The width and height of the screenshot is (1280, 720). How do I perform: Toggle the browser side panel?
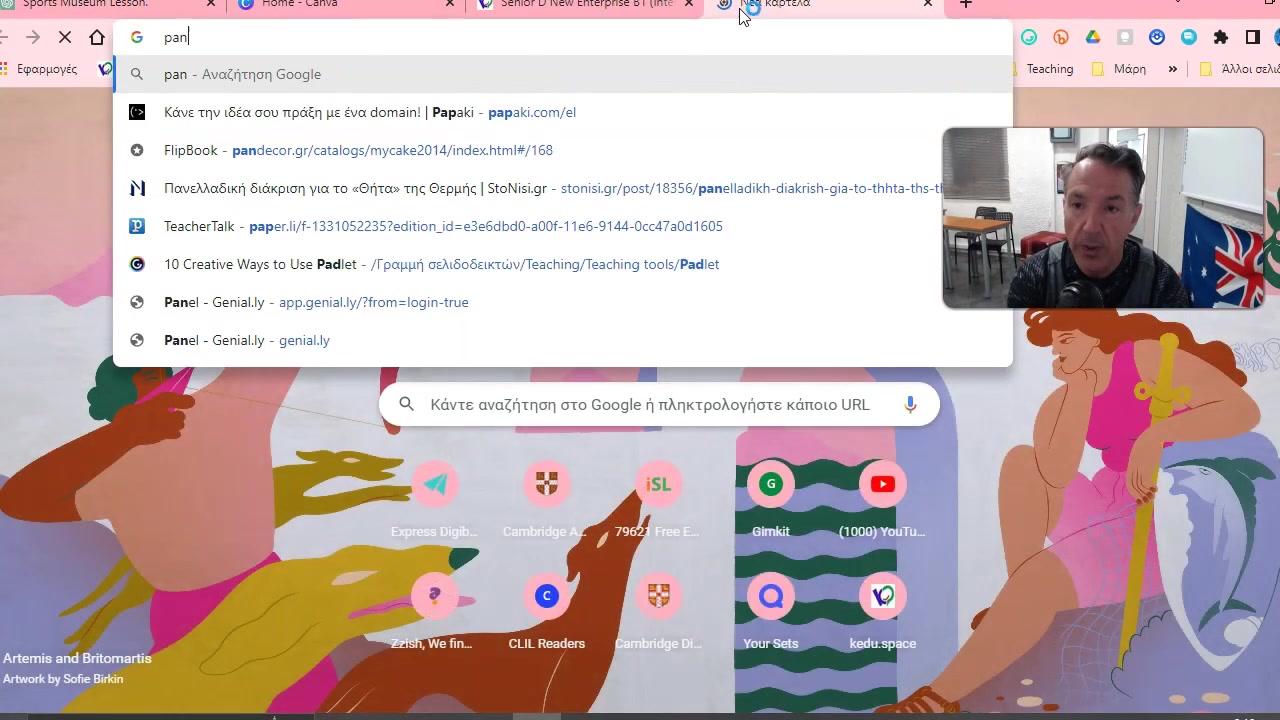(x=1253, y=37)
